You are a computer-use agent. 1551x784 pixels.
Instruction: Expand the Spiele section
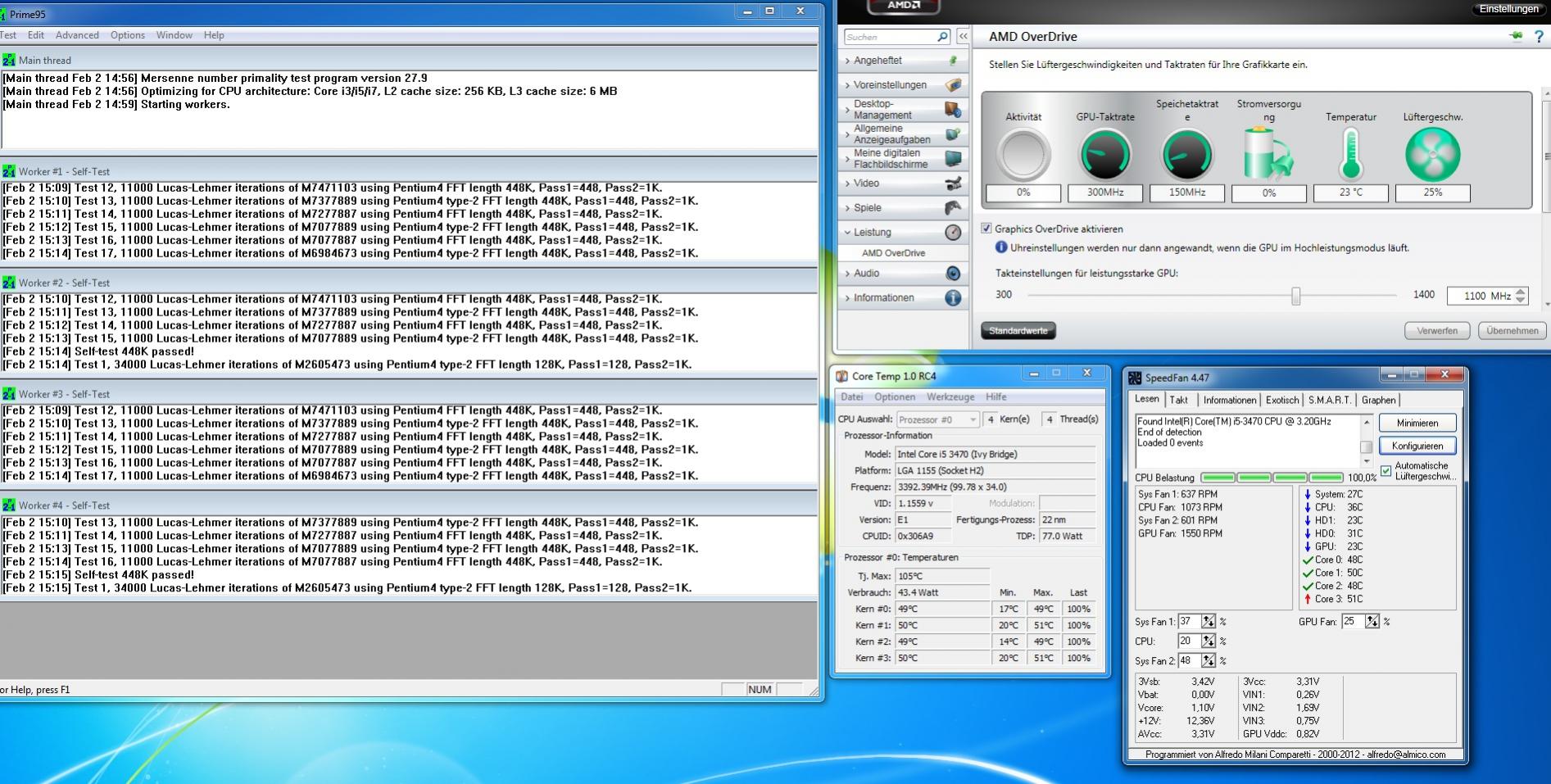[848, 207]
